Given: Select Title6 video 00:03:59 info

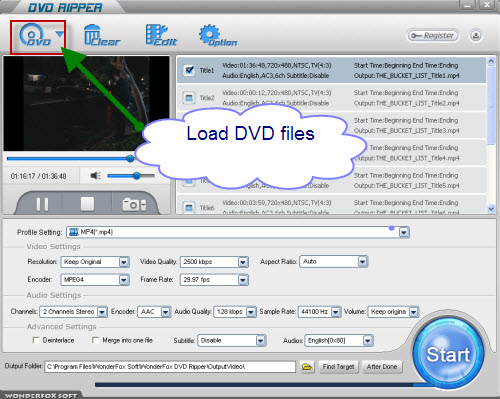Looking at the screenshot, I should 277,203.
